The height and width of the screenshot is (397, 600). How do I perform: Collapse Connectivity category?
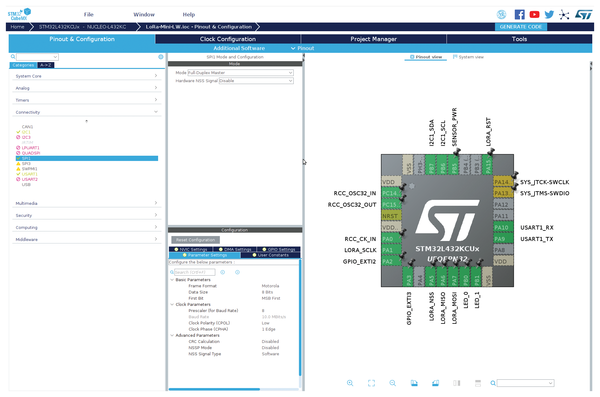[86, 112]
